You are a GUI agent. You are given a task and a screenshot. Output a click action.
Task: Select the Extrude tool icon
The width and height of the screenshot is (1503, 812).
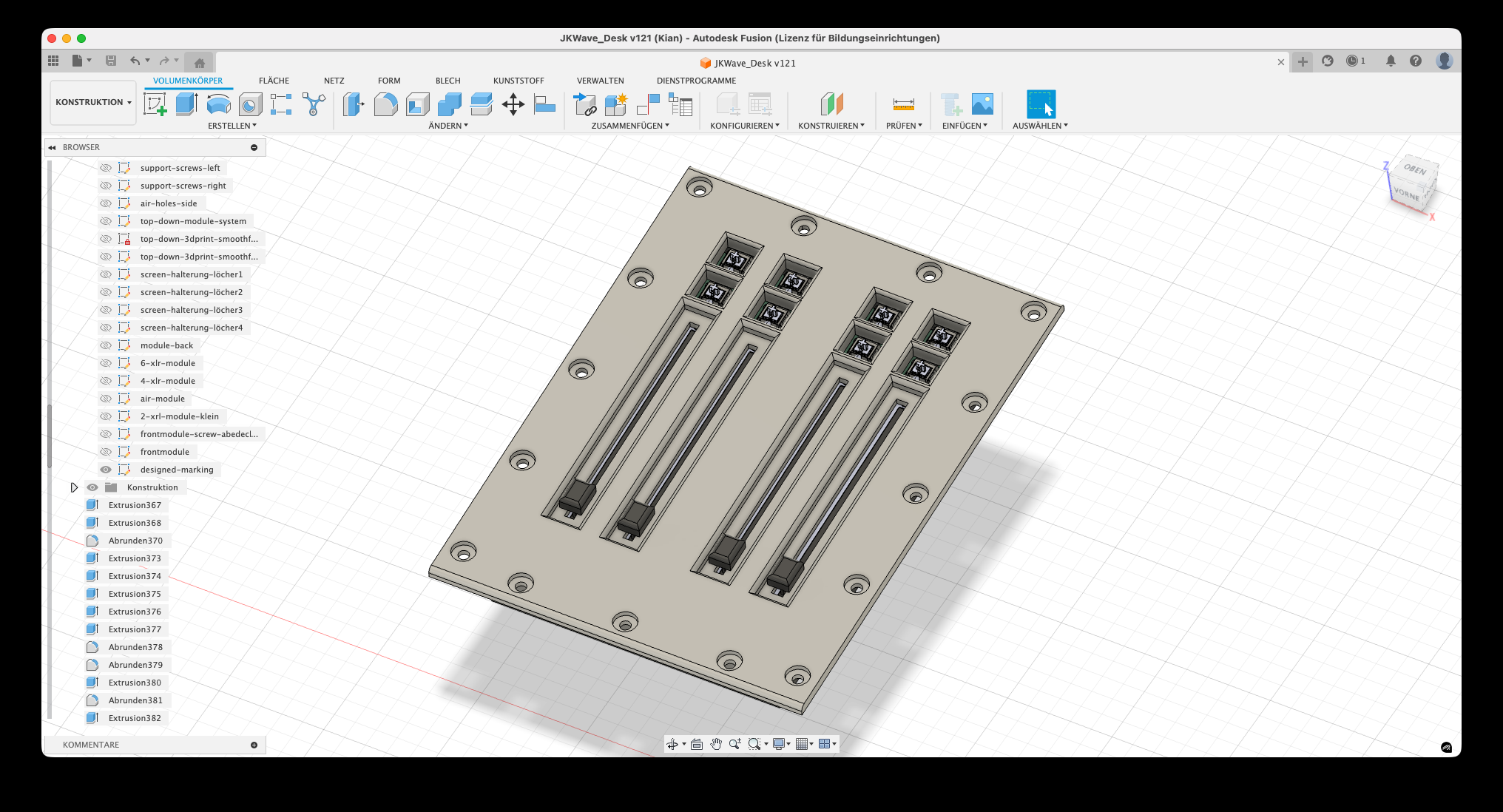coord(186,104)
